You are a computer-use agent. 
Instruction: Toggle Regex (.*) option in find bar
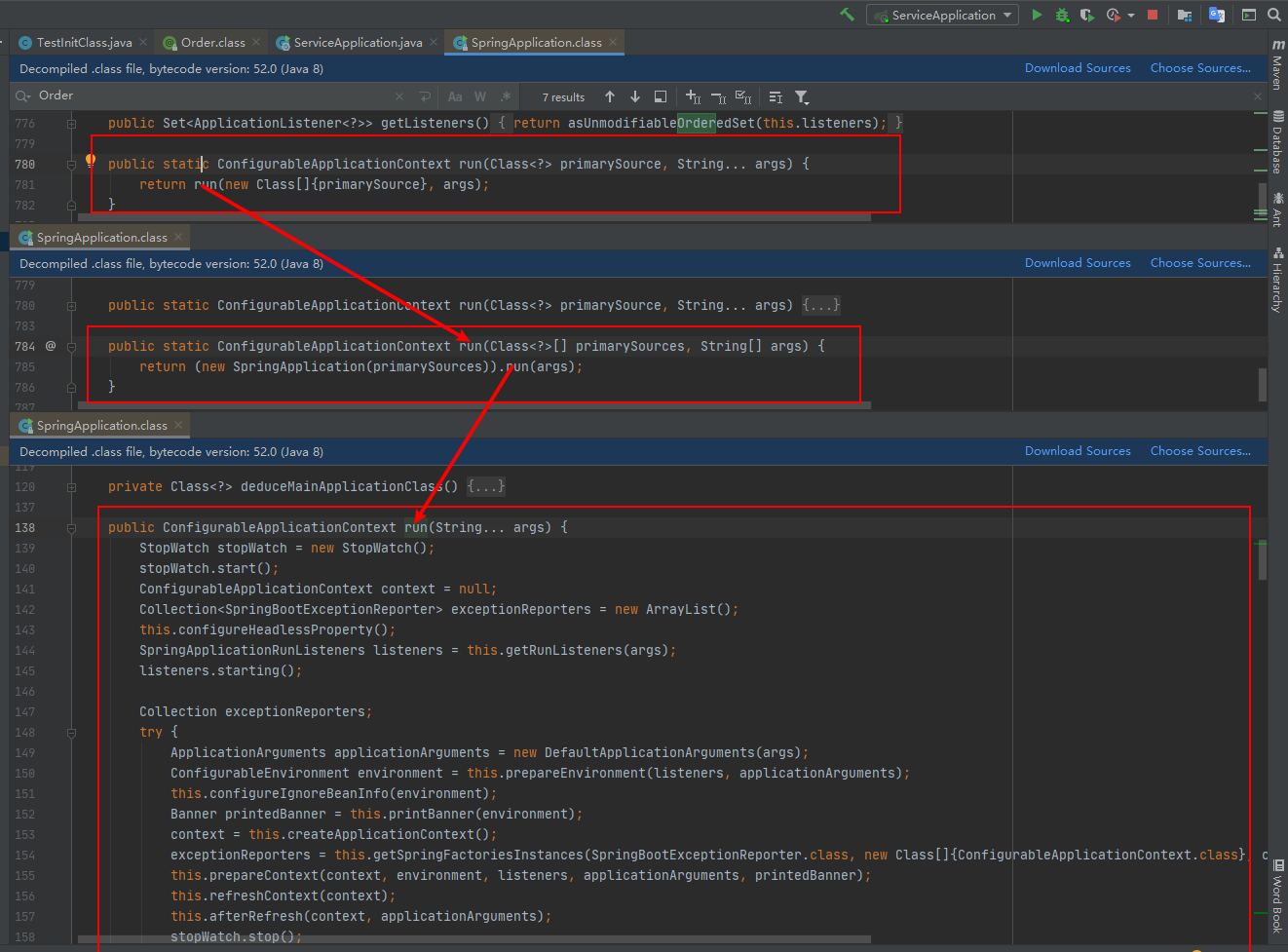coord(506,96)
